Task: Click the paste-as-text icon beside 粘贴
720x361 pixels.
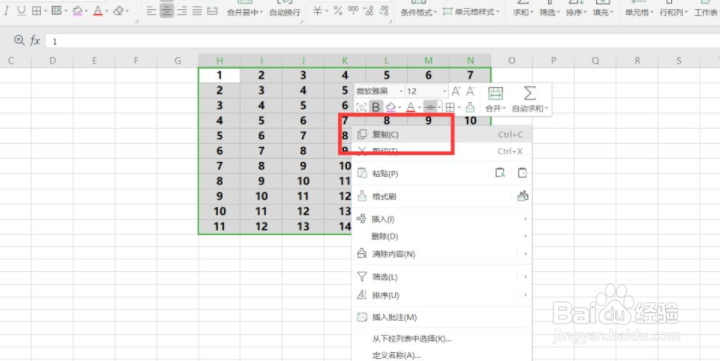Action: pos(500,173)
